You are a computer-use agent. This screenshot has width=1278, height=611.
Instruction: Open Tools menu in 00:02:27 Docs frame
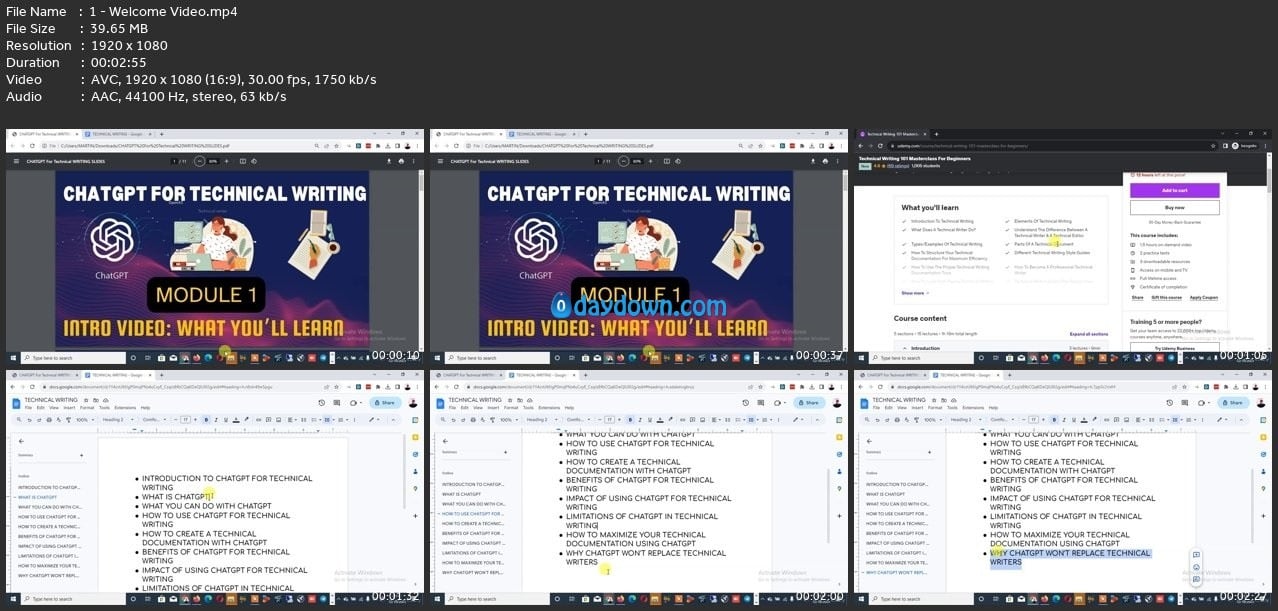[952, 408]
